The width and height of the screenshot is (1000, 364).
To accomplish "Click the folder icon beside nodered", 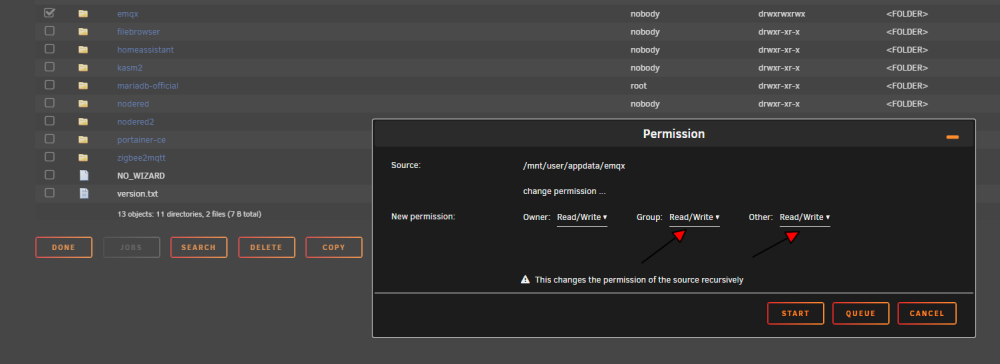I will click(x=83, y=103).
